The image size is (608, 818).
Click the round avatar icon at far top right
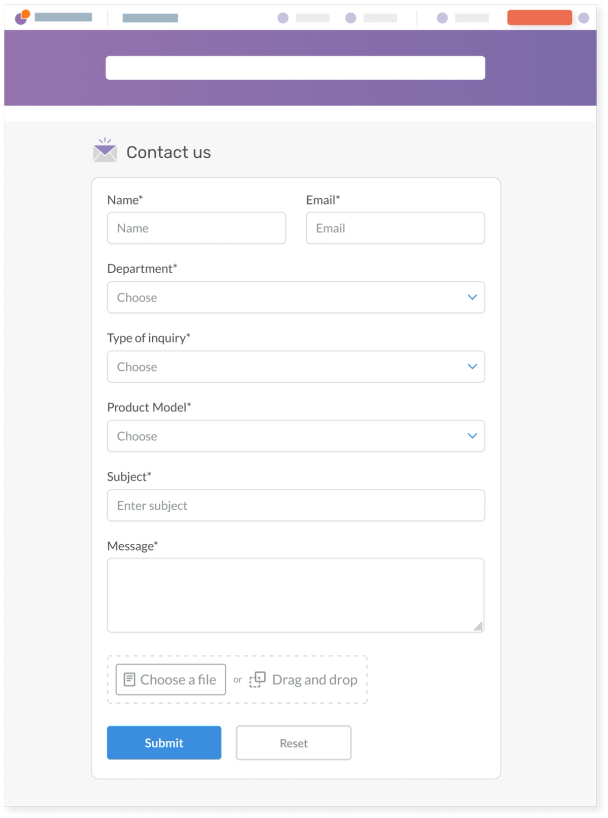[x=584, y=18]
